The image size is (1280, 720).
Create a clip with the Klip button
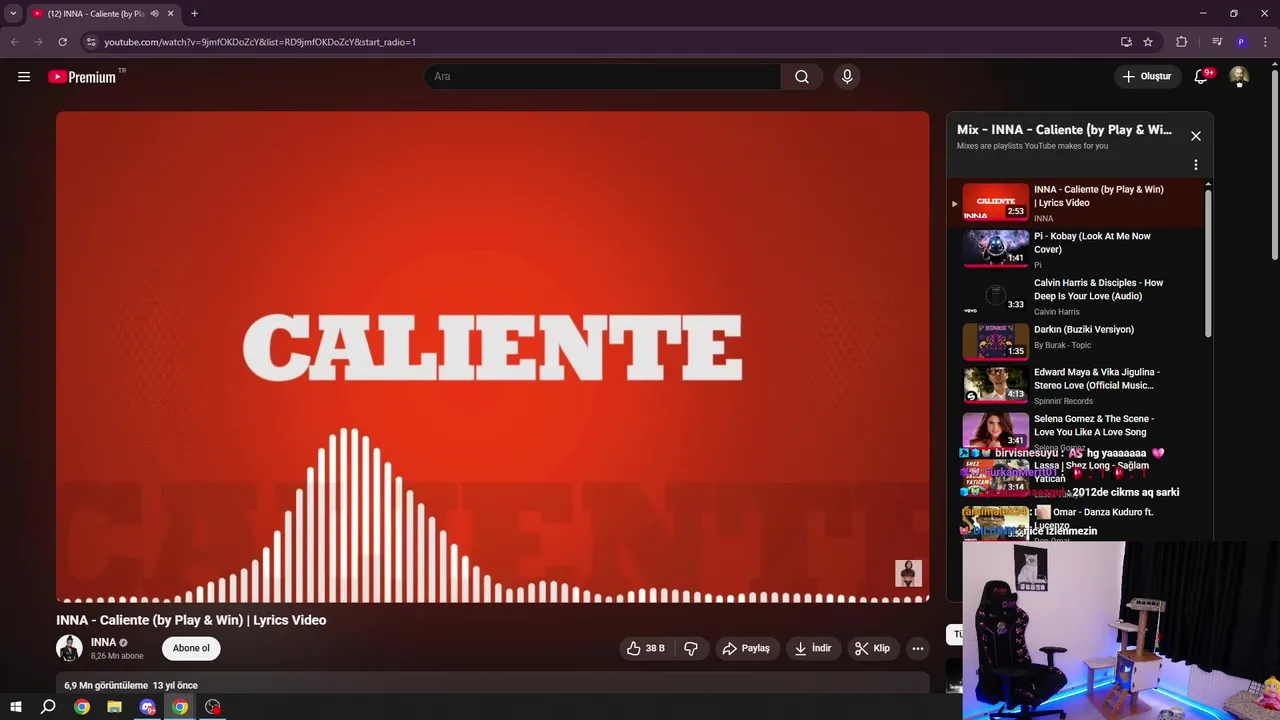pos(873,648)
